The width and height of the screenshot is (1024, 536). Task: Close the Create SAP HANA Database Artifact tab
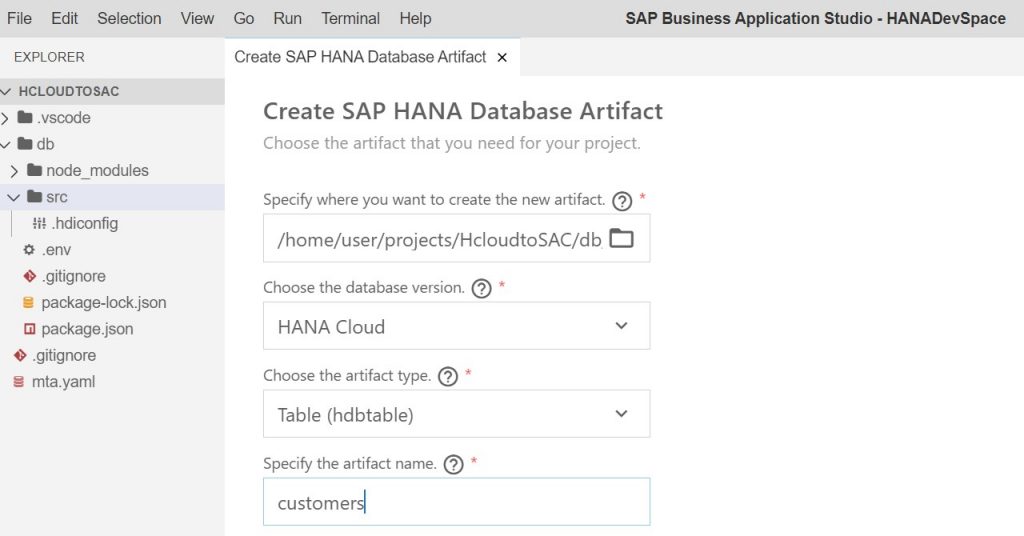(x=502, y=57)
